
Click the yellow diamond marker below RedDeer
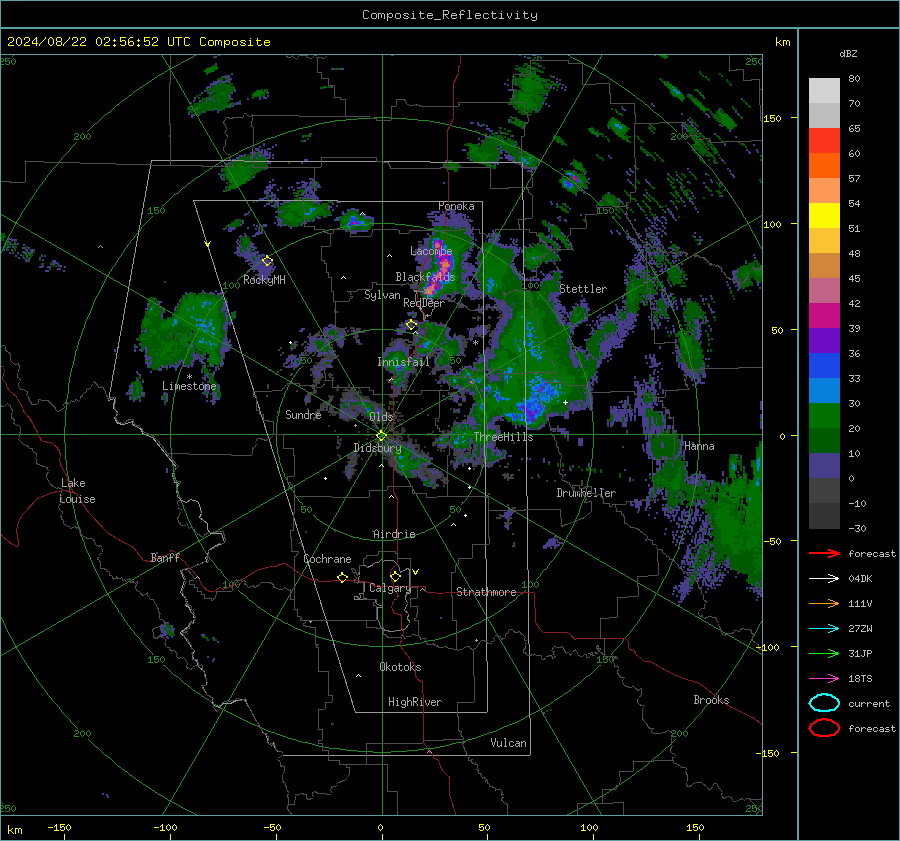(411, 325)
